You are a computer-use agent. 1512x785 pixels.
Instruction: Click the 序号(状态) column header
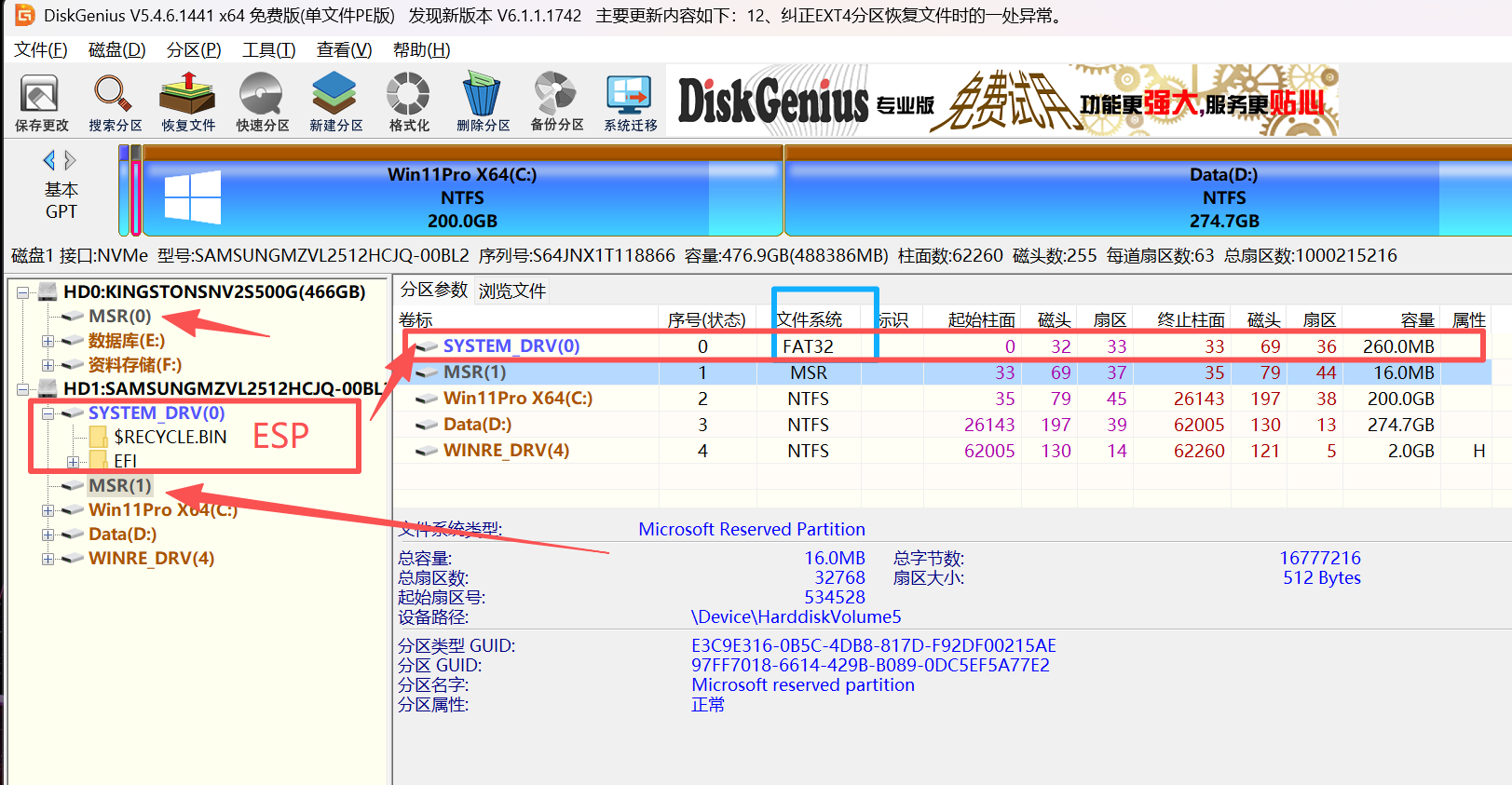pos(706,320)
